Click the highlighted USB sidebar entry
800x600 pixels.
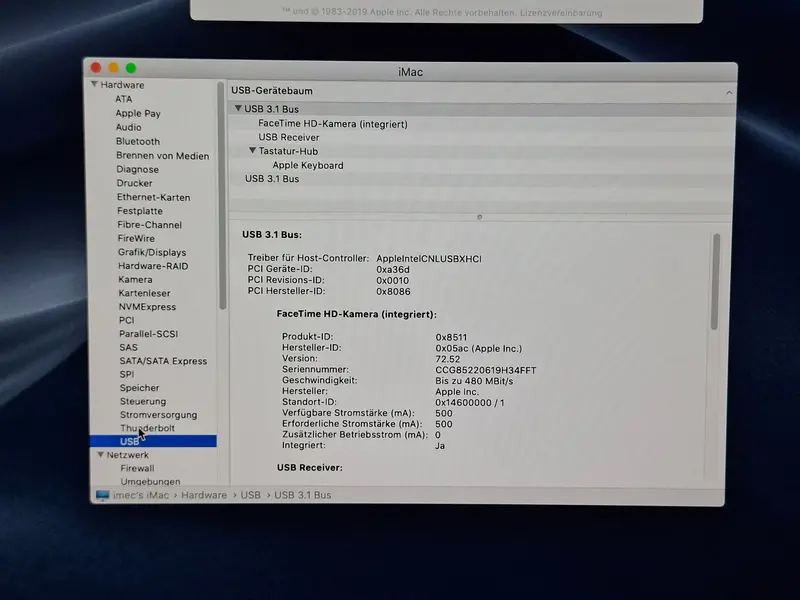pyautogui.click(x=153, y=441)
